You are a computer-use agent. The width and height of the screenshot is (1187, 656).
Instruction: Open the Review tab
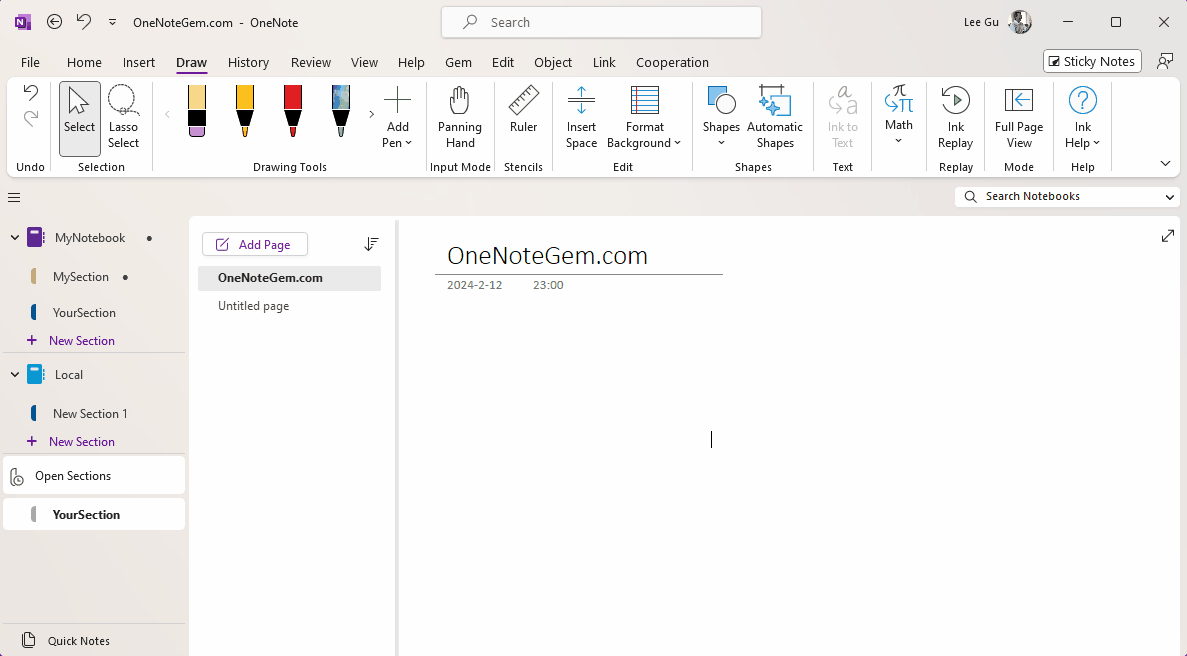[311, 62]
